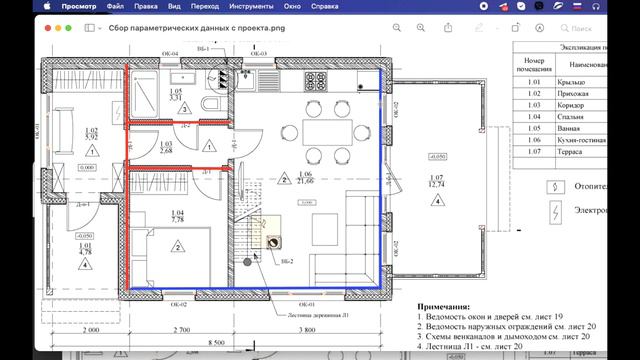
Task: Switch input language via Russian flag icon
Action: pos(578,6)
